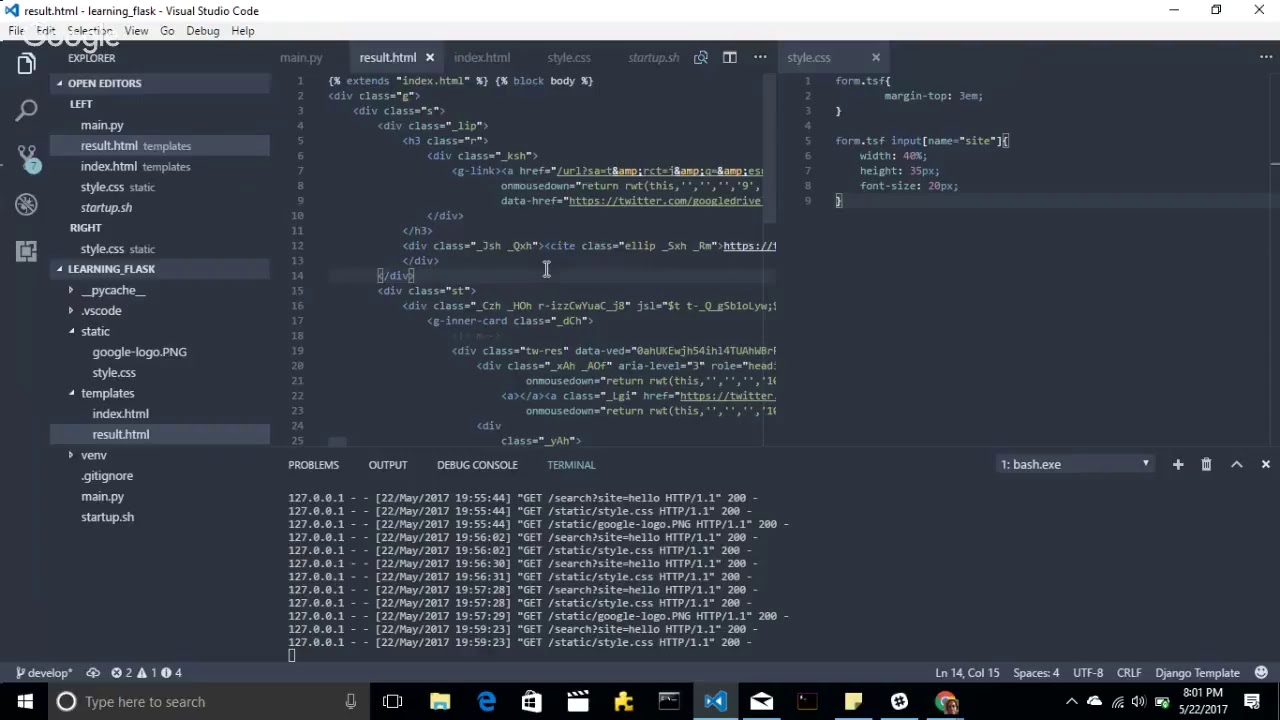Open more actions for right editor group

[x=1266, y=57]
